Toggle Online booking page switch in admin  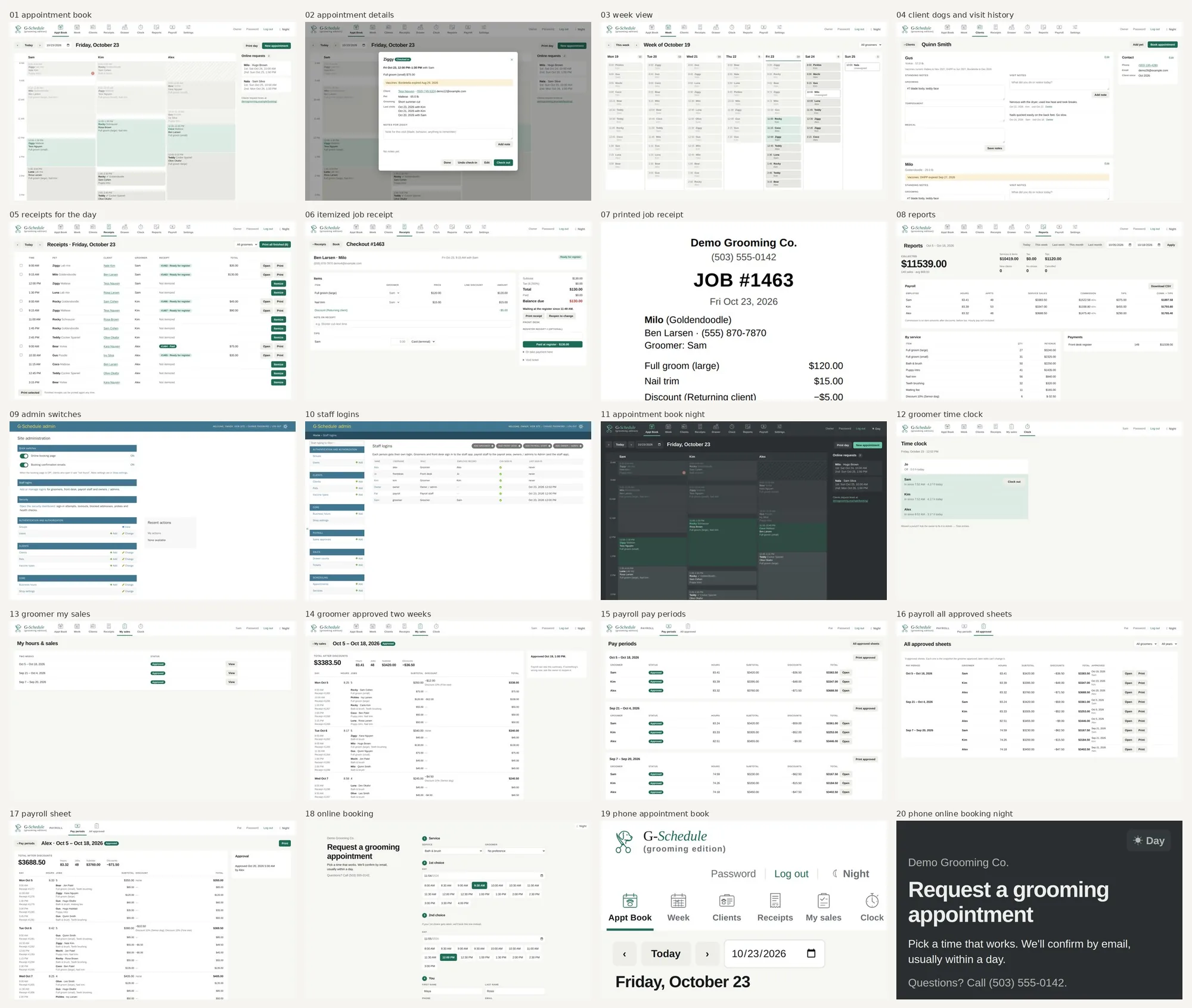point(24,456)
